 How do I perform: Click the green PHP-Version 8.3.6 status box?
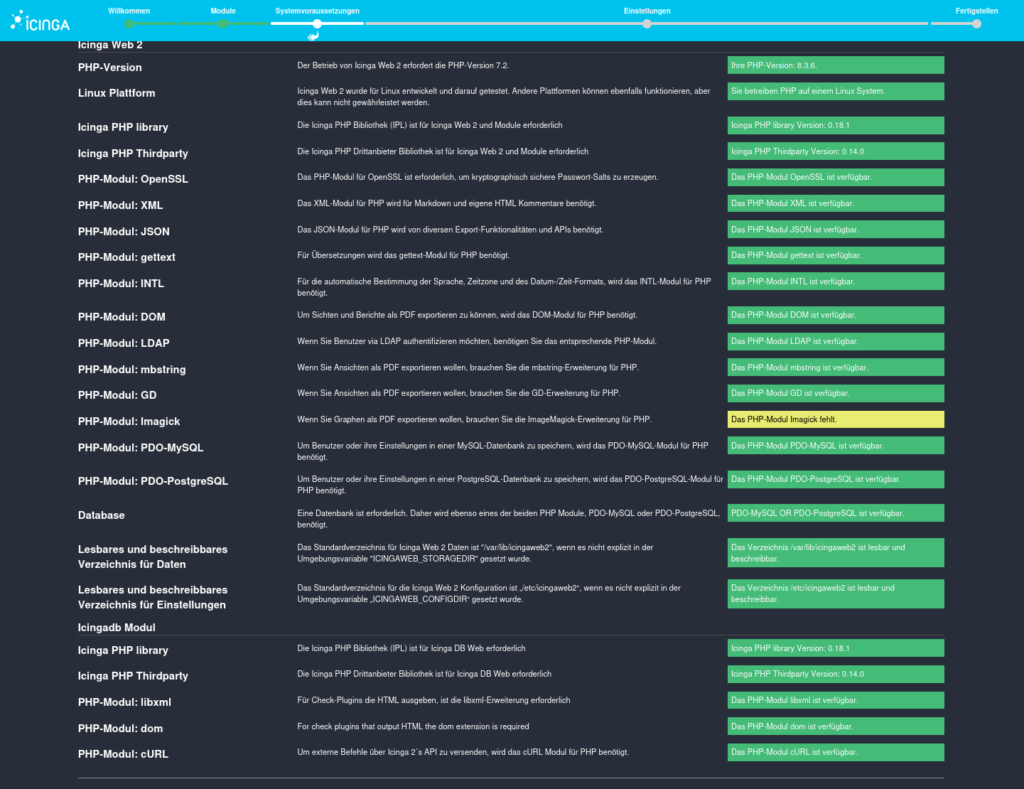pyautogui.click(x=835, y=65)
